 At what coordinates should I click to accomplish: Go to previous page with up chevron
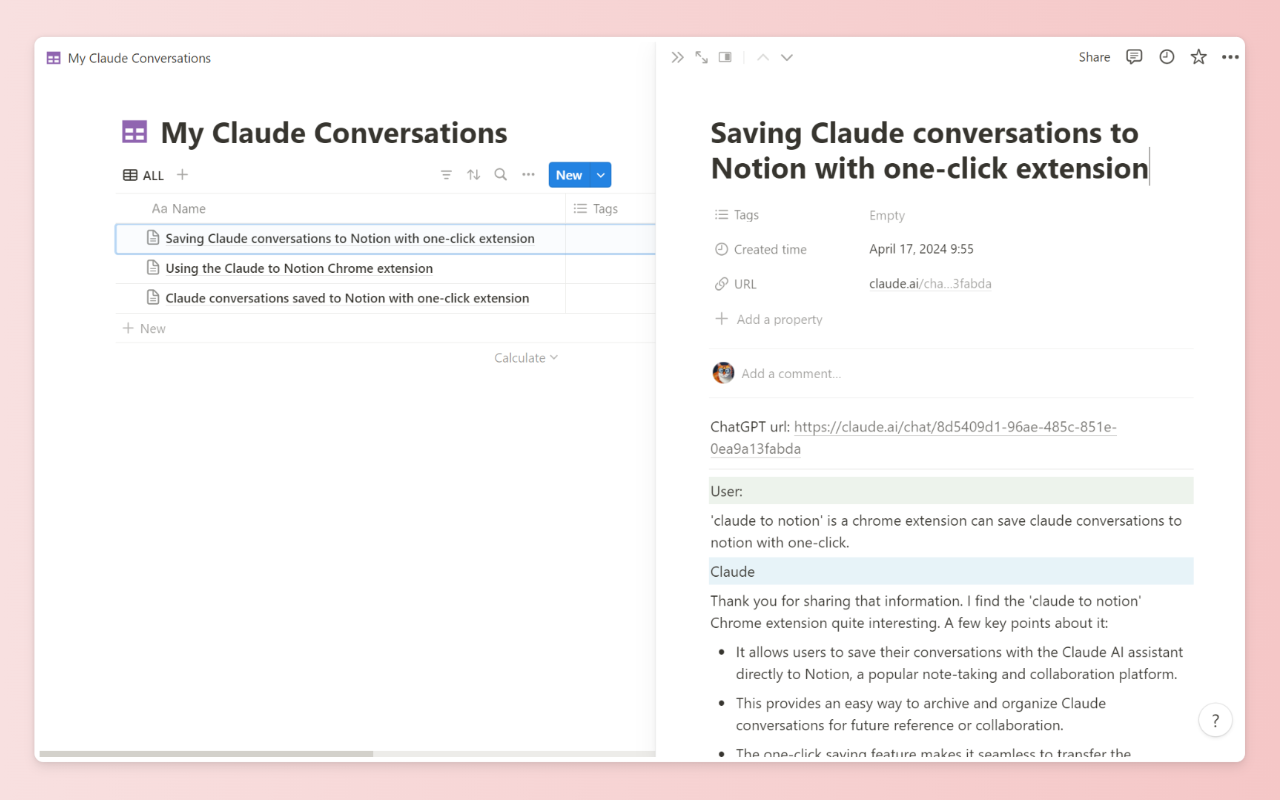(763, 57)
